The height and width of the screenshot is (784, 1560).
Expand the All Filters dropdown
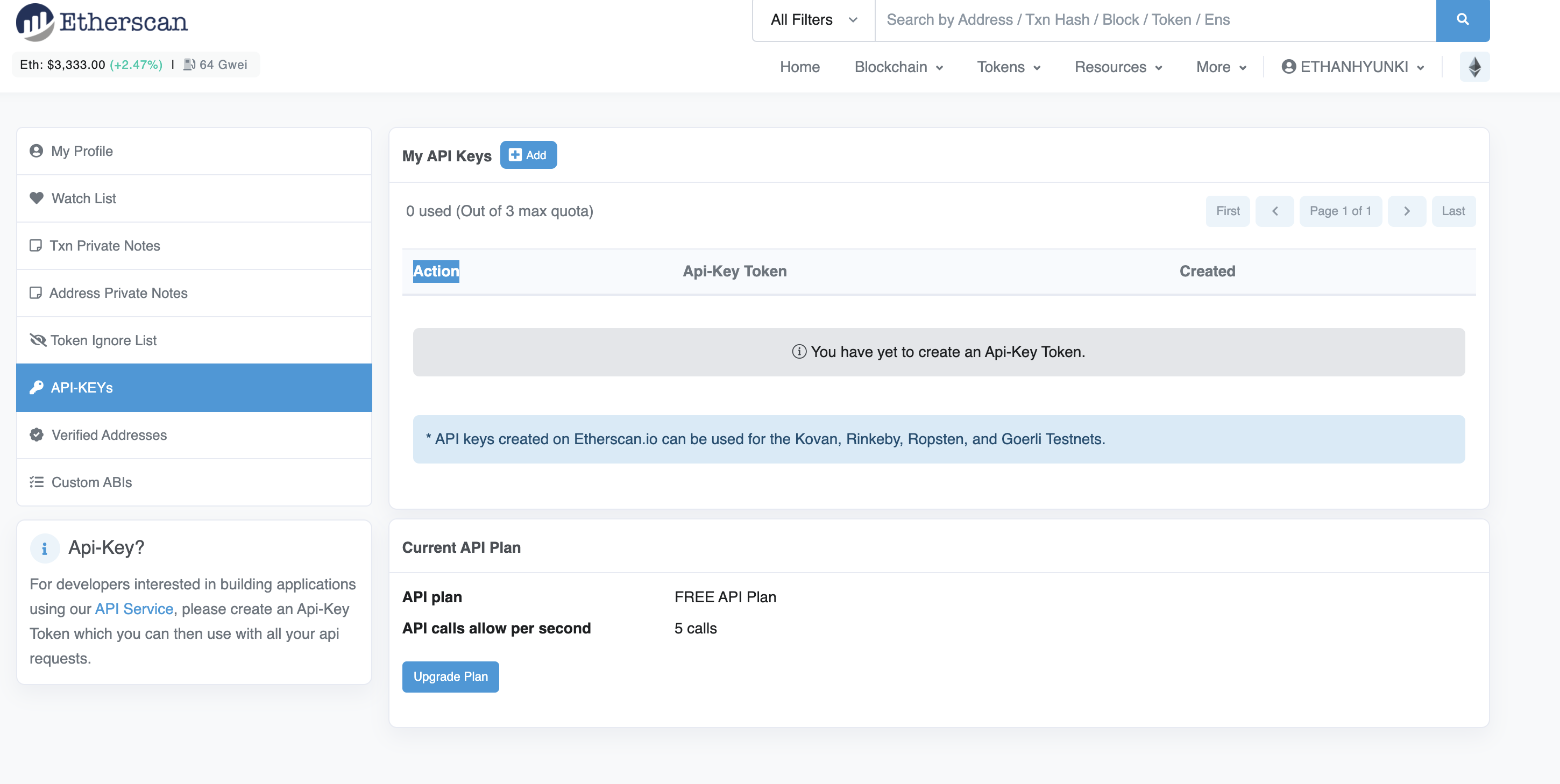coord(813,20)
